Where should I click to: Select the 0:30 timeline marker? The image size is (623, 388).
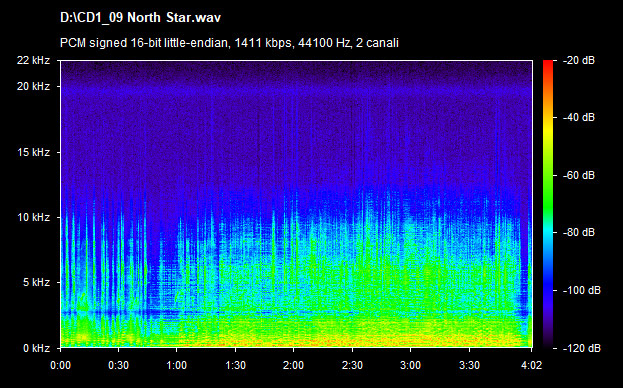pyautogui.click(x=118, y=365)
